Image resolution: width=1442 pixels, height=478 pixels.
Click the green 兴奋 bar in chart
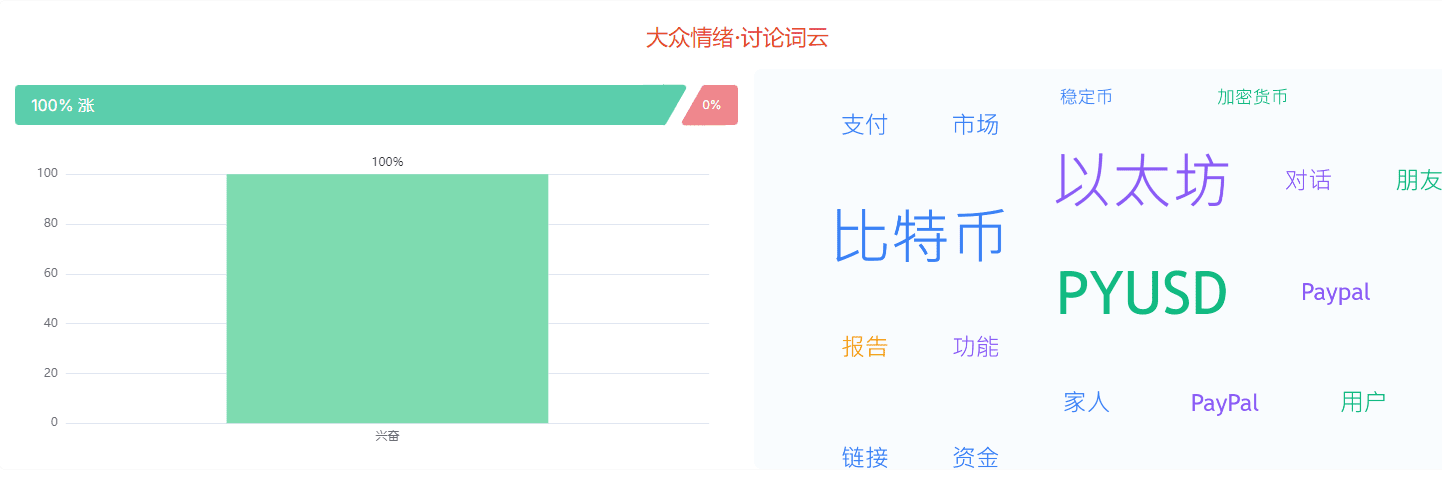click(x=387, y=298)
